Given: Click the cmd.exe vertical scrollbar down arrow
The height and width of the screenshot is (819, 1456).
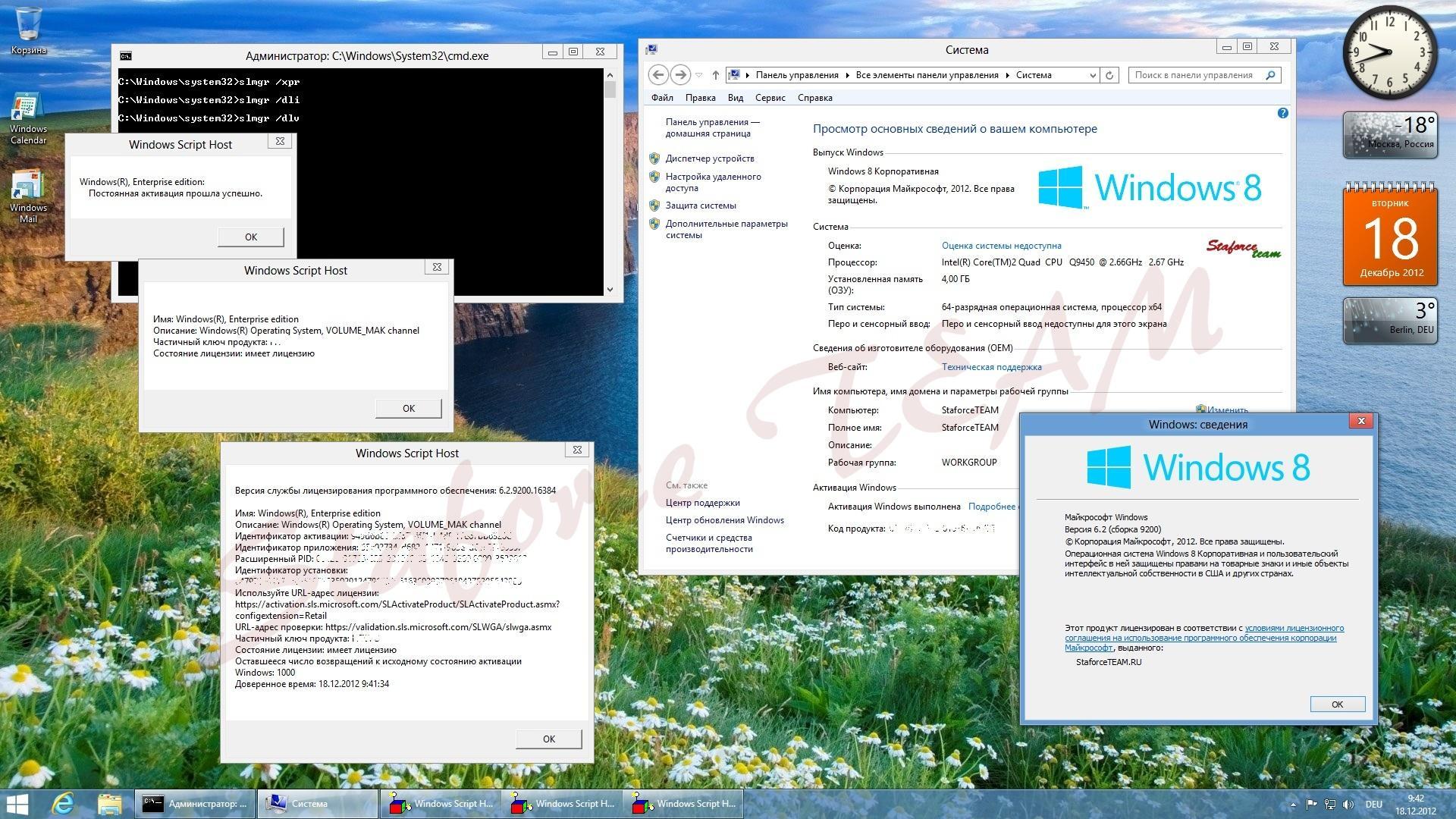Looking at the screenshot, I should point(610,289).
